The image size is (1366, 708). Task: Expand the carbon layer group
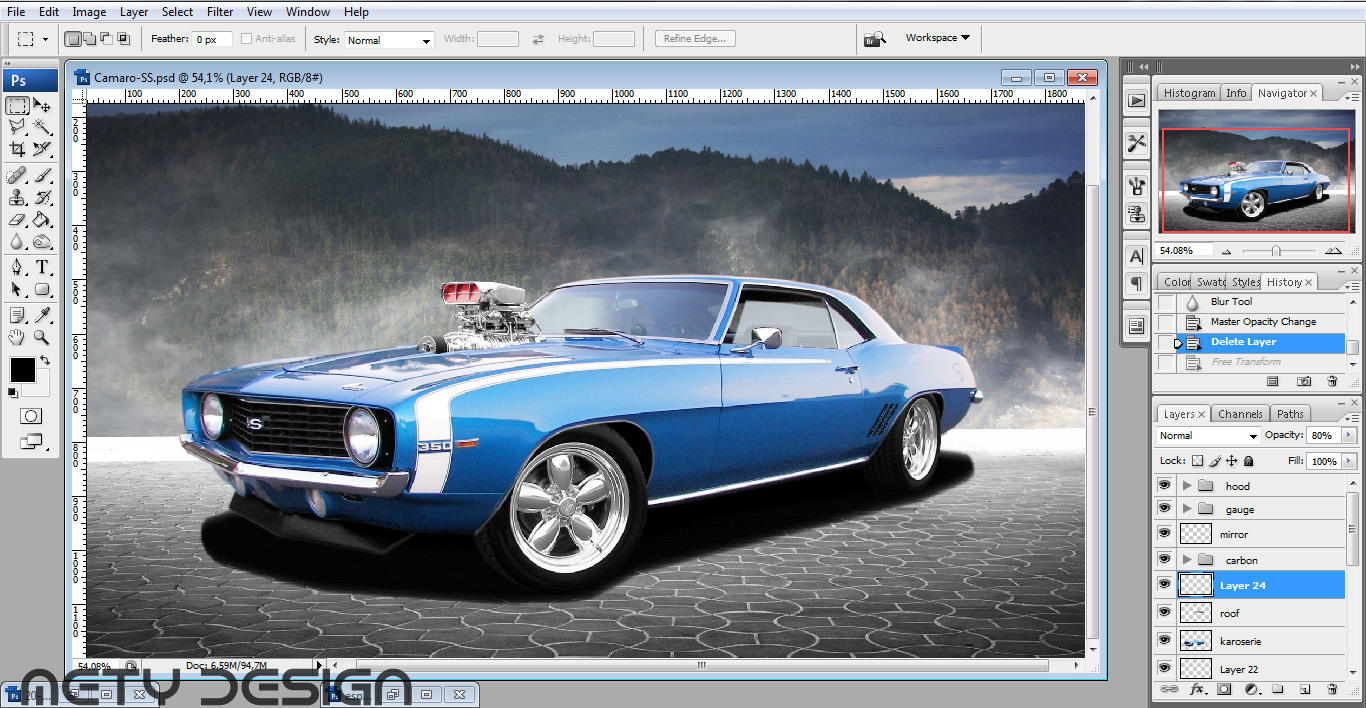tap(1187, 560)
